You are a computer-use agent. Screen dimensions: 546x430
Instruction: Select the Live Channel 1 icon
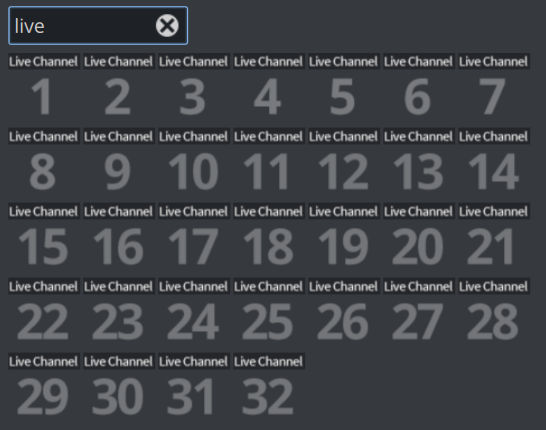click(44, 87)
